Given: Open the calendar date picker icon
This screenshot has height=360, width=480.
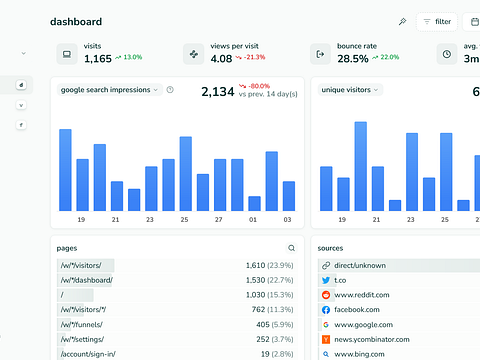Looking at the screenshot, I should click(x=474, y=22).
